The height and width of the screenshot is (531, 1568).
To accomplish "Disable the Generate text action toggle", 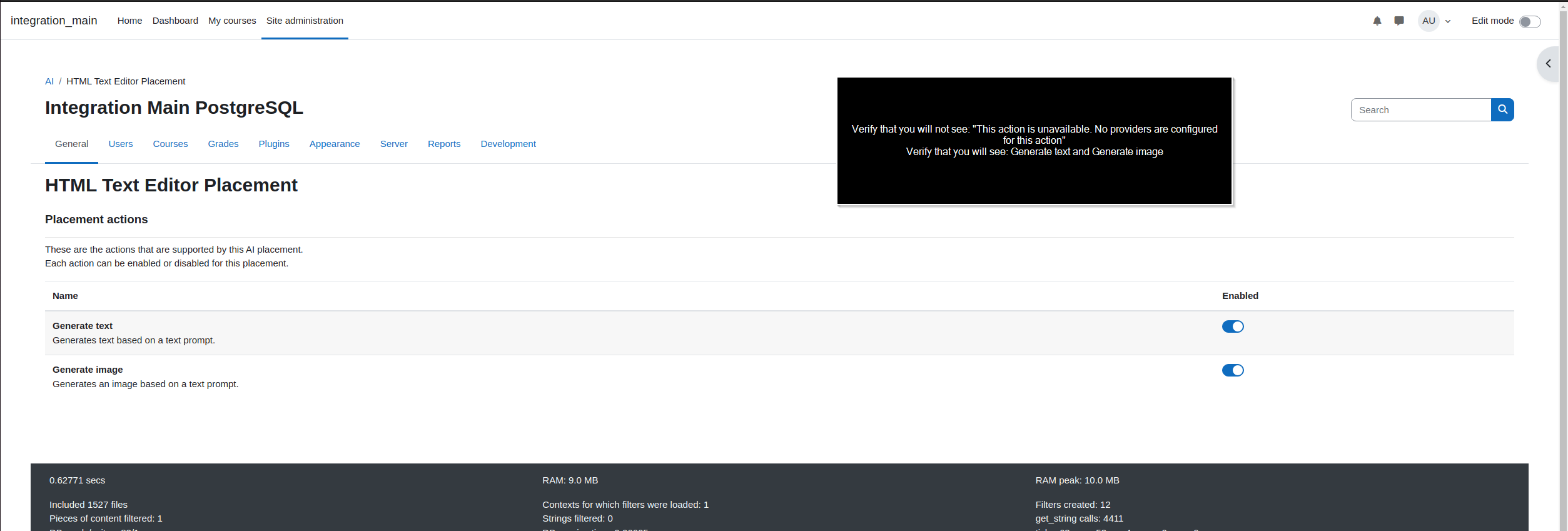I will click(1233, 326).
